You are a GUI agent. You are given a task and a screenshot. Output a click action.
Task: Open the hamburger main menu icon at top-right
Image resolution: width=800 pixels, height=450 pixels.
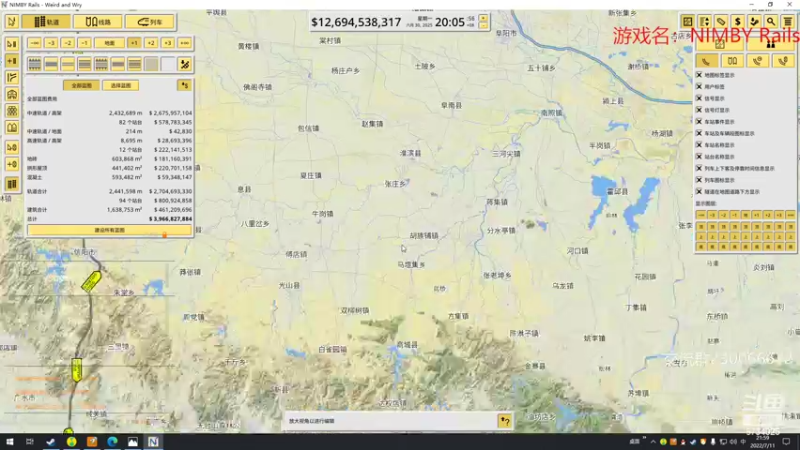(788, 21)
